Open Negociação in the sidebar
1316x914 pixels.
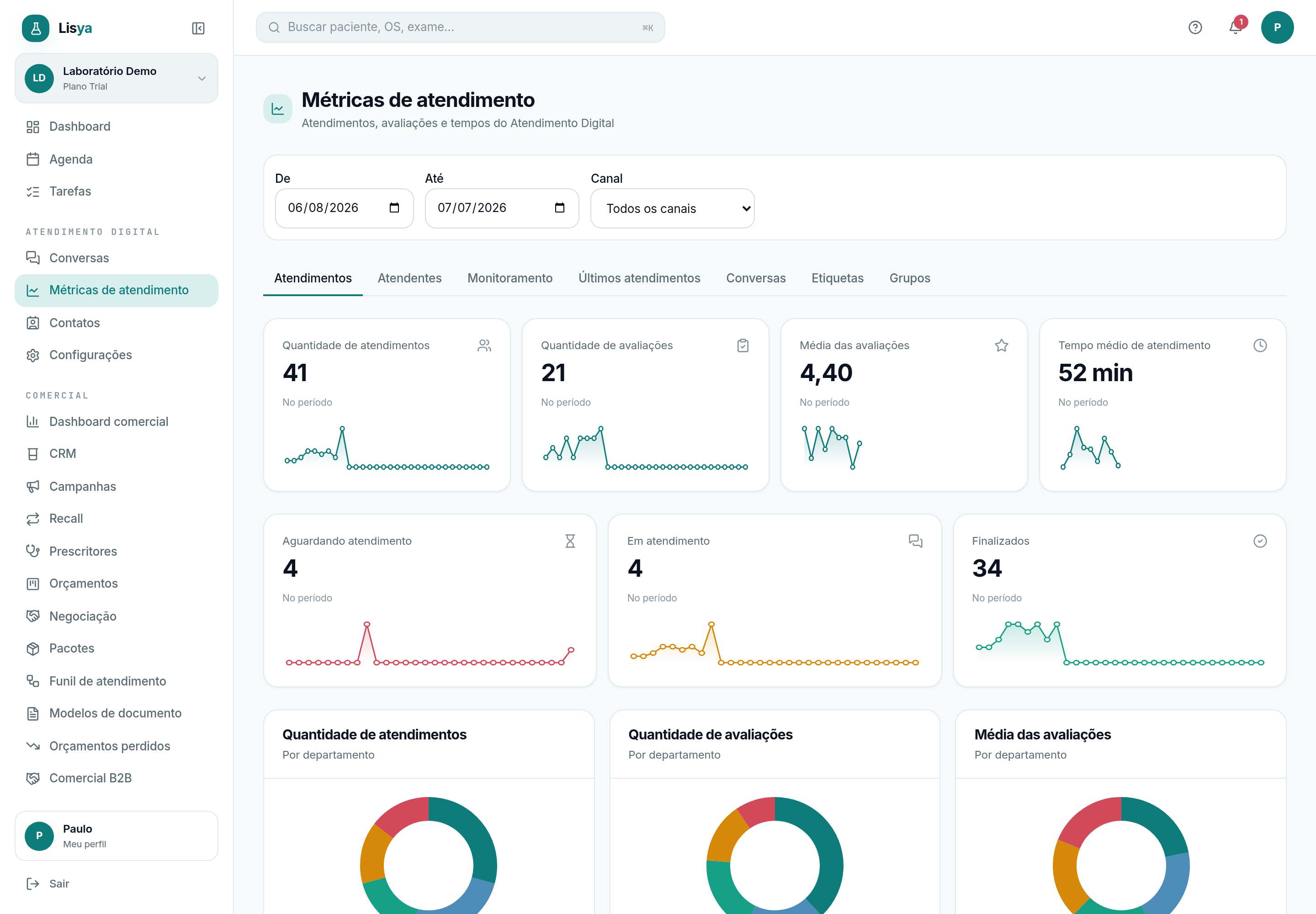click(116, 616)
